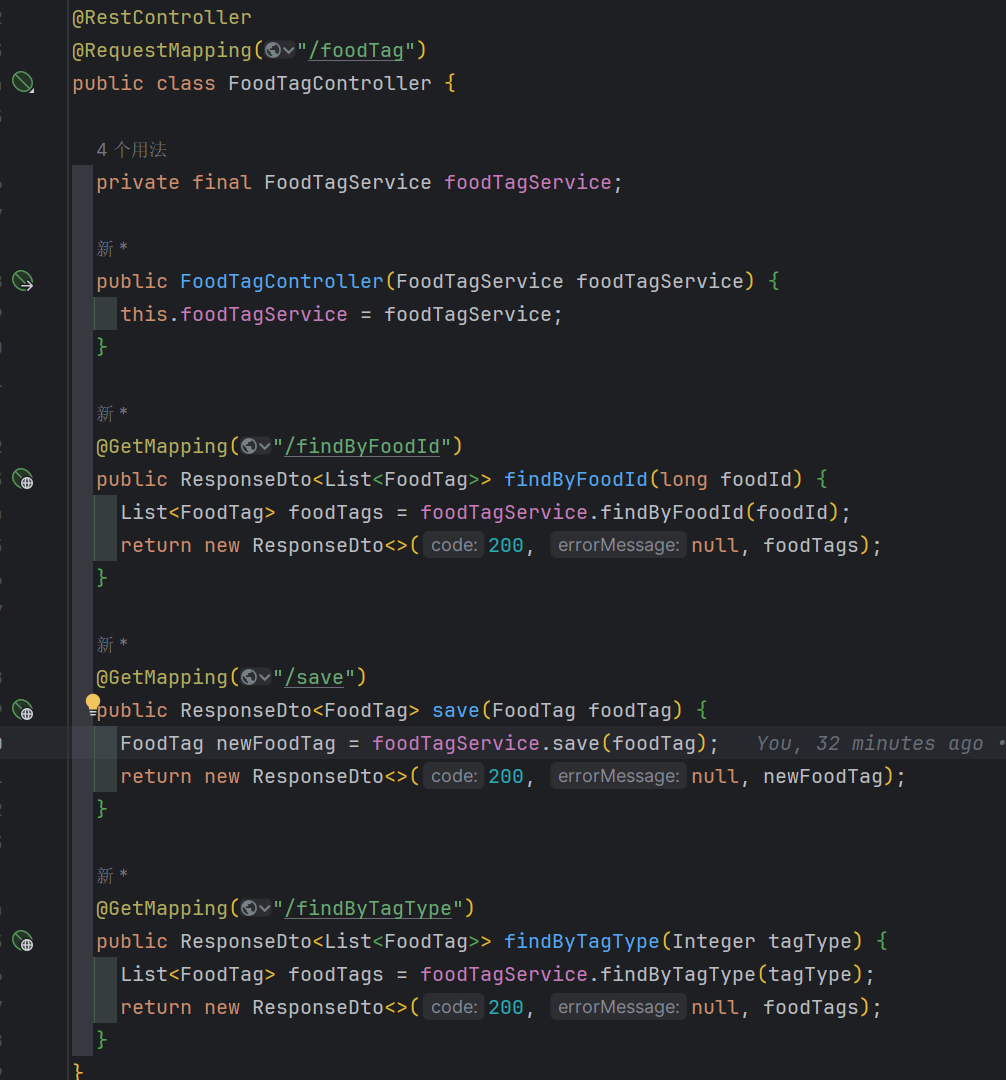Click the "新 *" hint above the findByTagType mapping
The width and height of the screenshot is (1006, 1080).
pyautogui.click(x=112, y=875)
